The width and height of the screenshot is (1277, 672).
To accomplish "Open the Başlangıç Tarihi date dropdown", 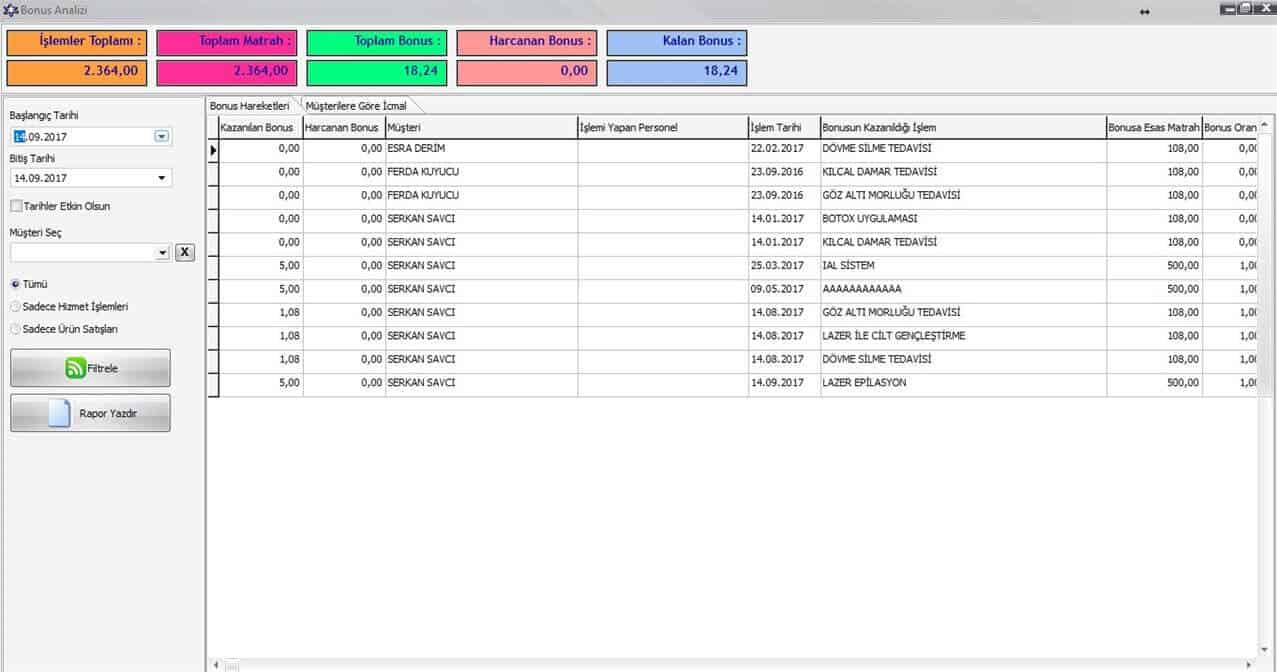I will (162, 137).
